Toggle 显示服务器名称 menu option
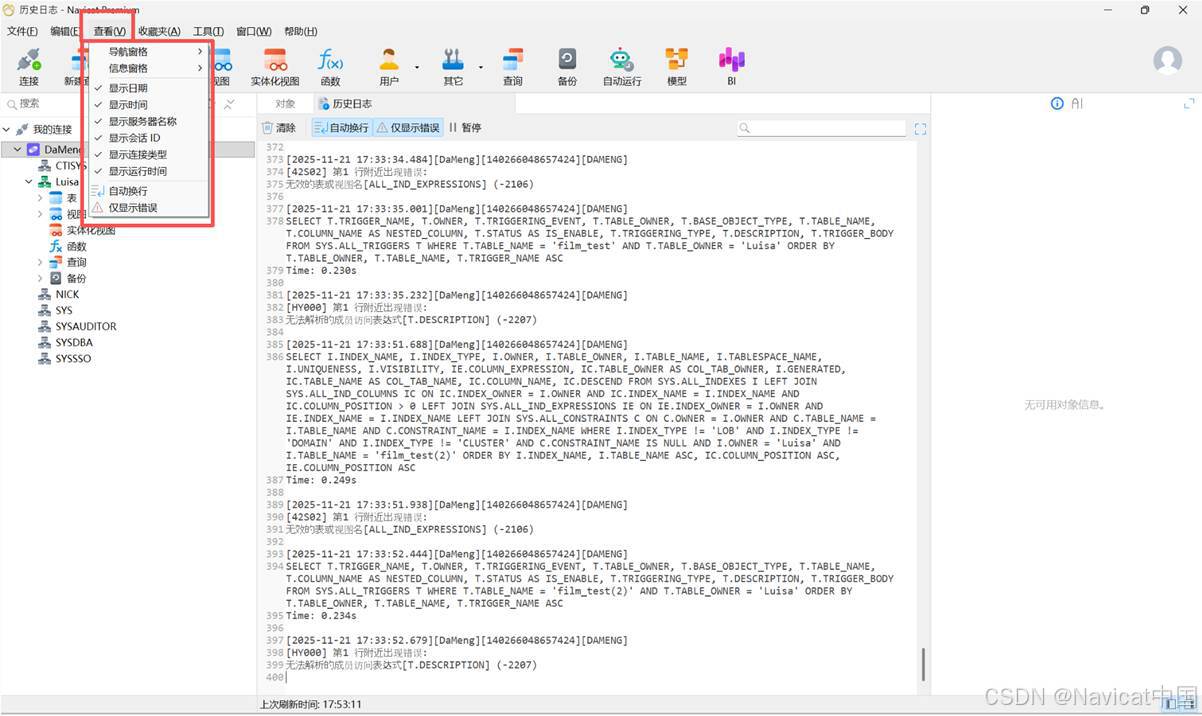Screen dimensions: 1202x716 (x=149, y=121)
